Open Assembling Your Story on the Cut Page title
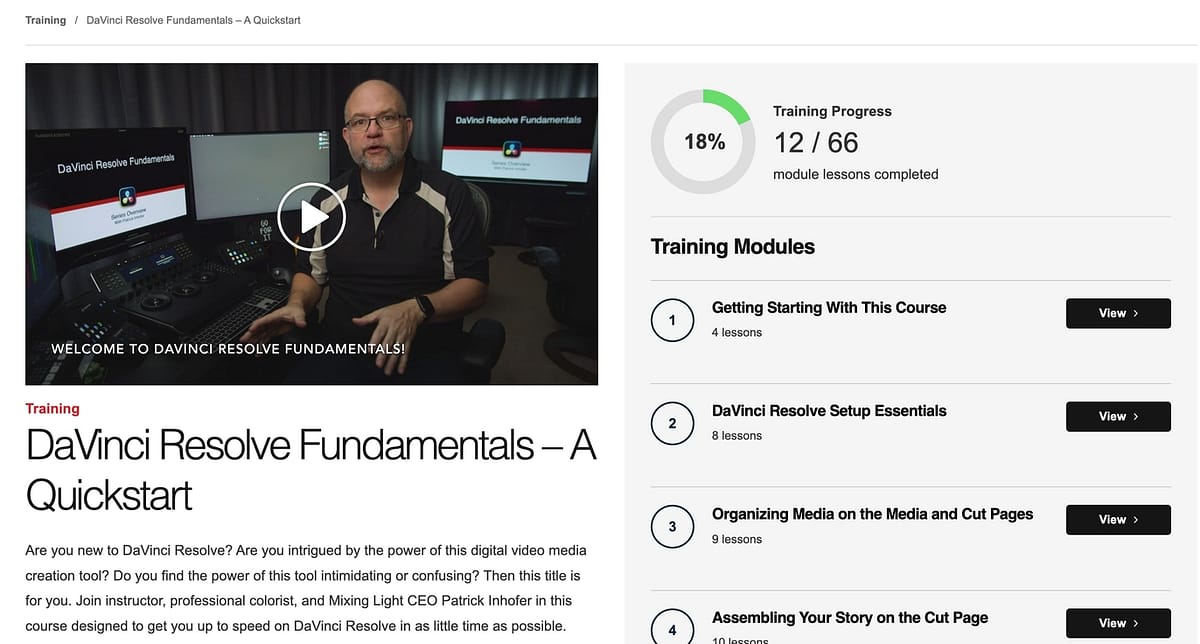The height and width of the screenshot is (644, 1200). 850,617
